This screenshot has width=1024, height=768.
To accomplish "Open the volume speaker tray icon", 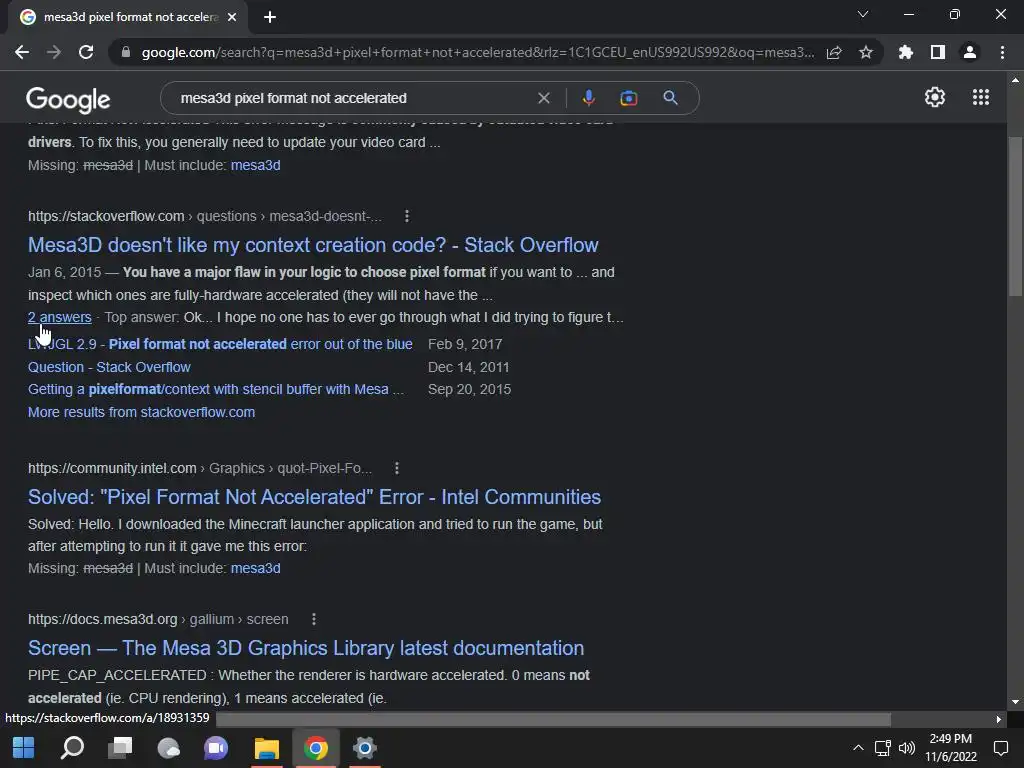I will point(906,748).
